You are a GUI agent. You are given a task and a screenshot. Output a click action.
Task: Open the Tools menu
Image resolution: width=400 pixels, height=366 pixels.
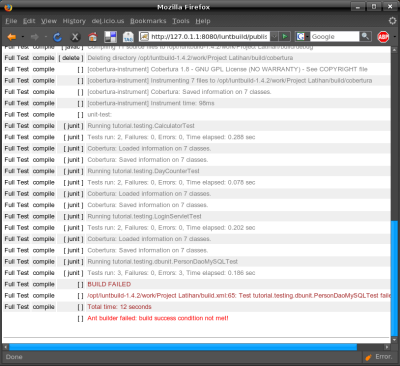coord(181,21)
